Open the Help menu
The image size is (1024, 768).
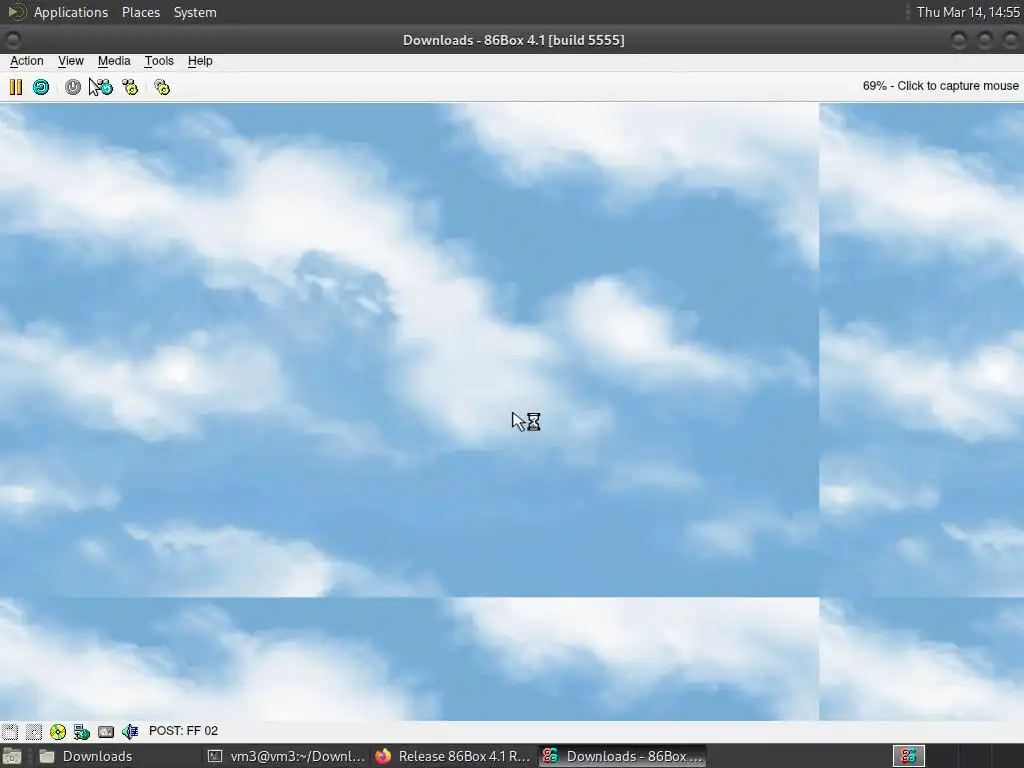(200, 61)
